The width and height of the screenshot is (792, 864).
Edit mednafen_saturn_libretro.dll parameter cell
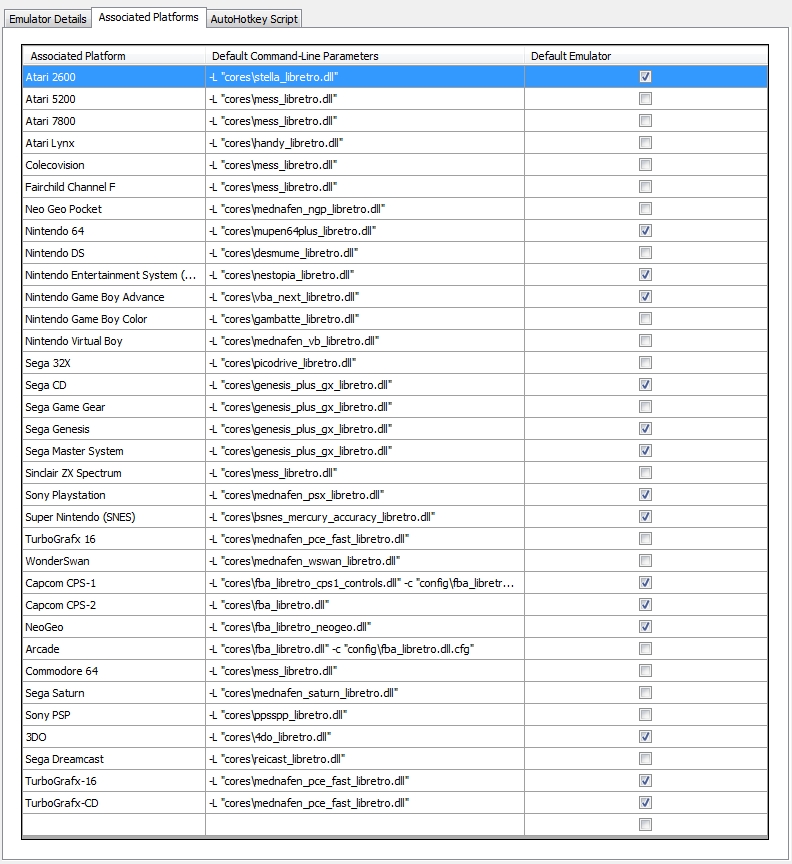(365, 693)
